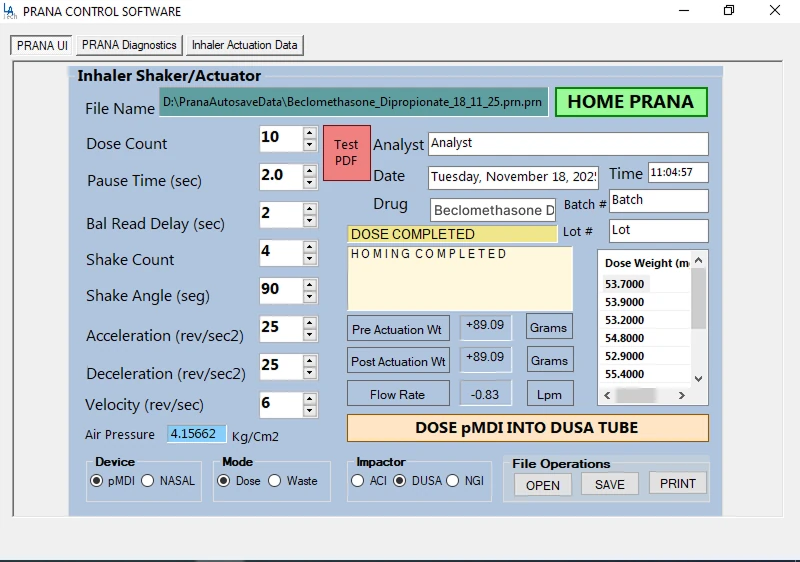
Task: Click Dose Weight horizontal scrollbar thumb
Action: (636, 395)
